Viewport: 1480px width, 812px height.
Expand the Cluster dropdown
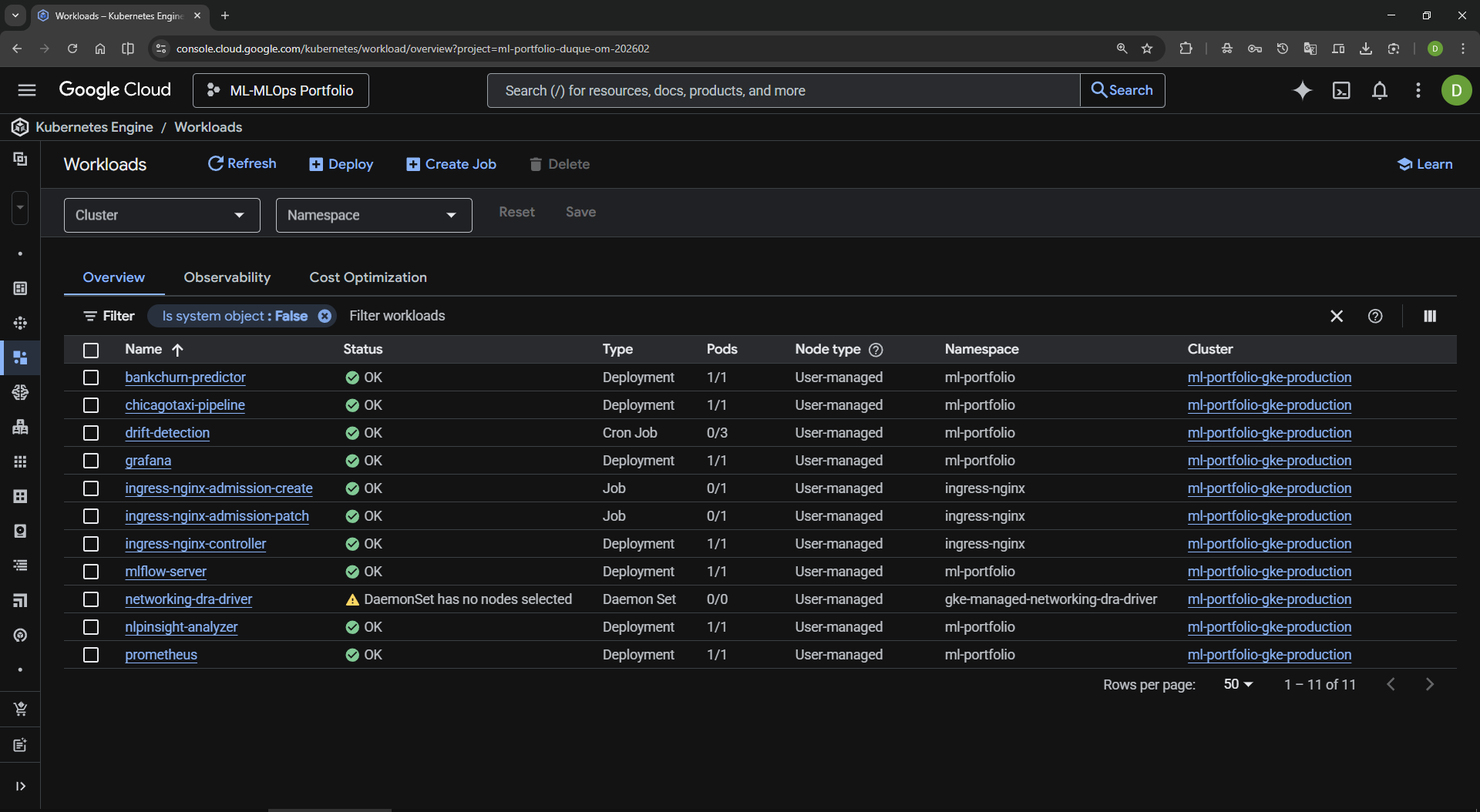point(162,215)
